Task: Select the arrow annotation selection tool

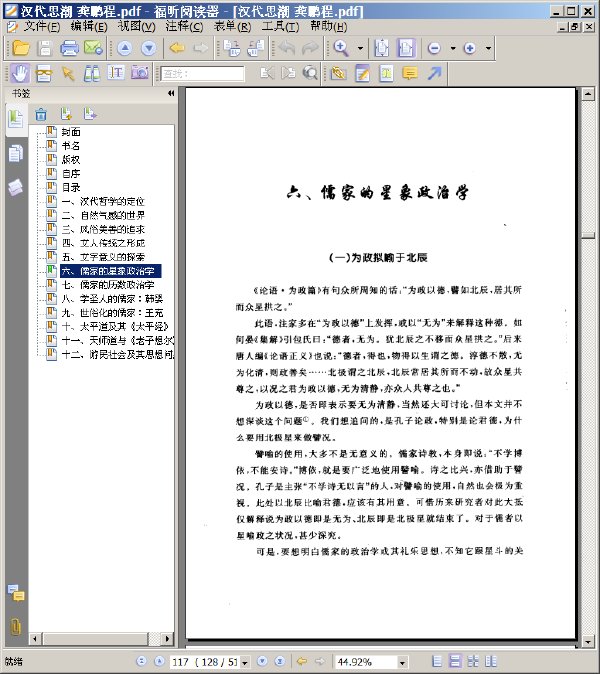Action: click(67, 74)
